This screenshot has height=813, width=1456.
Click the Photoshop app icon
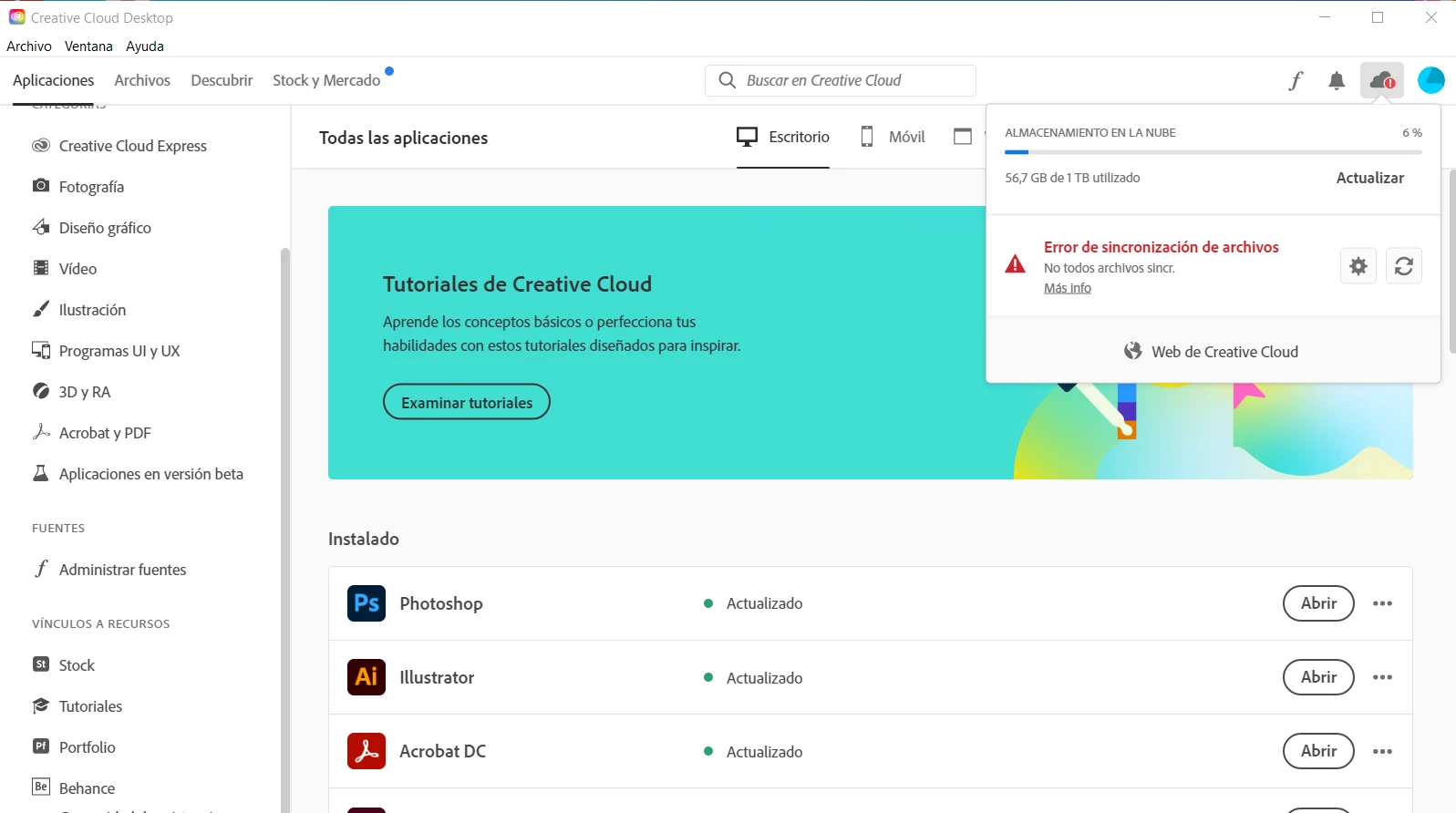point(367,603)
